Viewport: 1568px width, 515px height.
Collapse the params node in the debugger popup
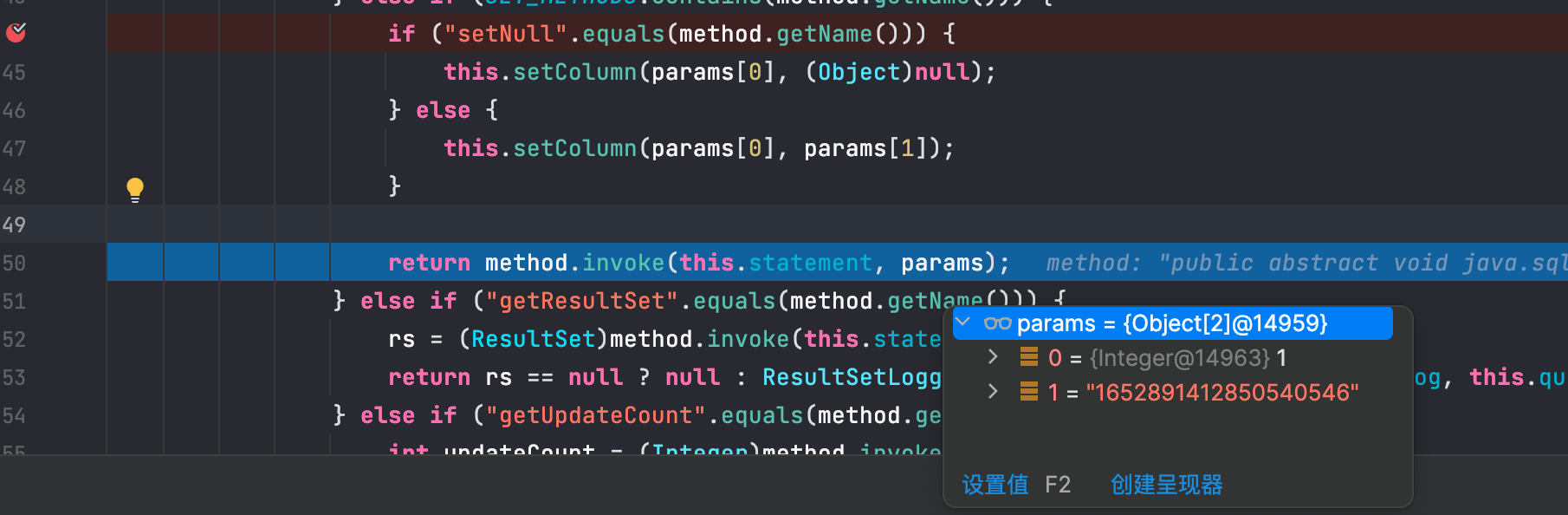962,323
